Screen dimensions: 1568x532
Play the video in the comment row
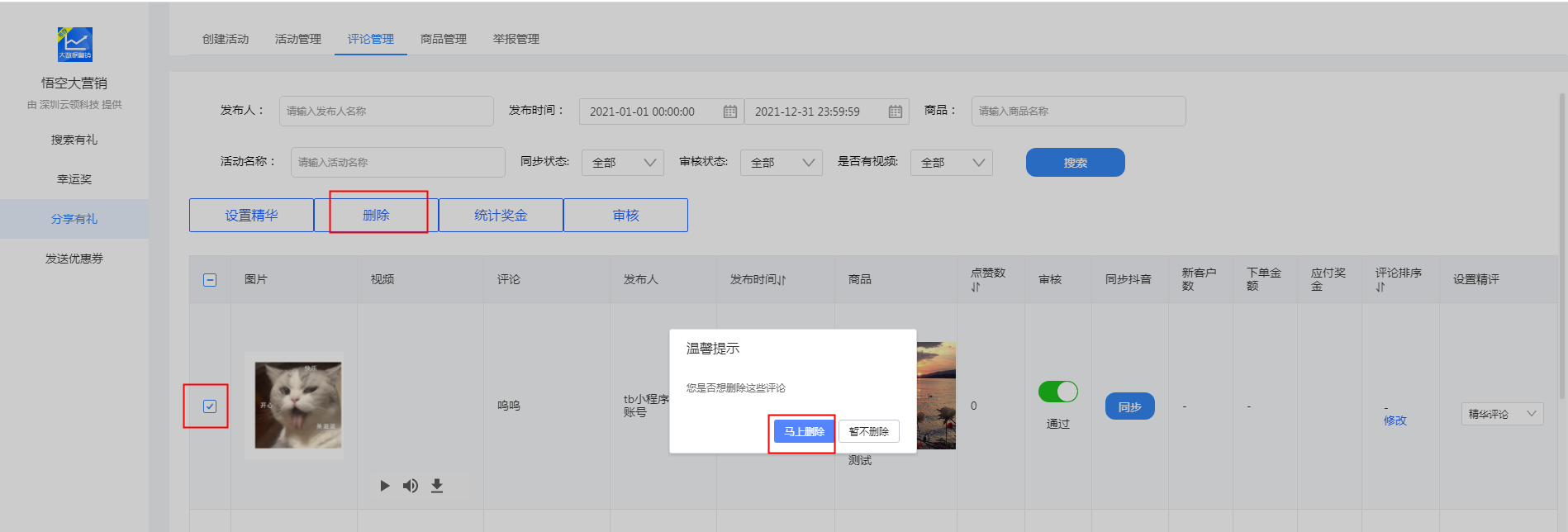coord(385,486)
